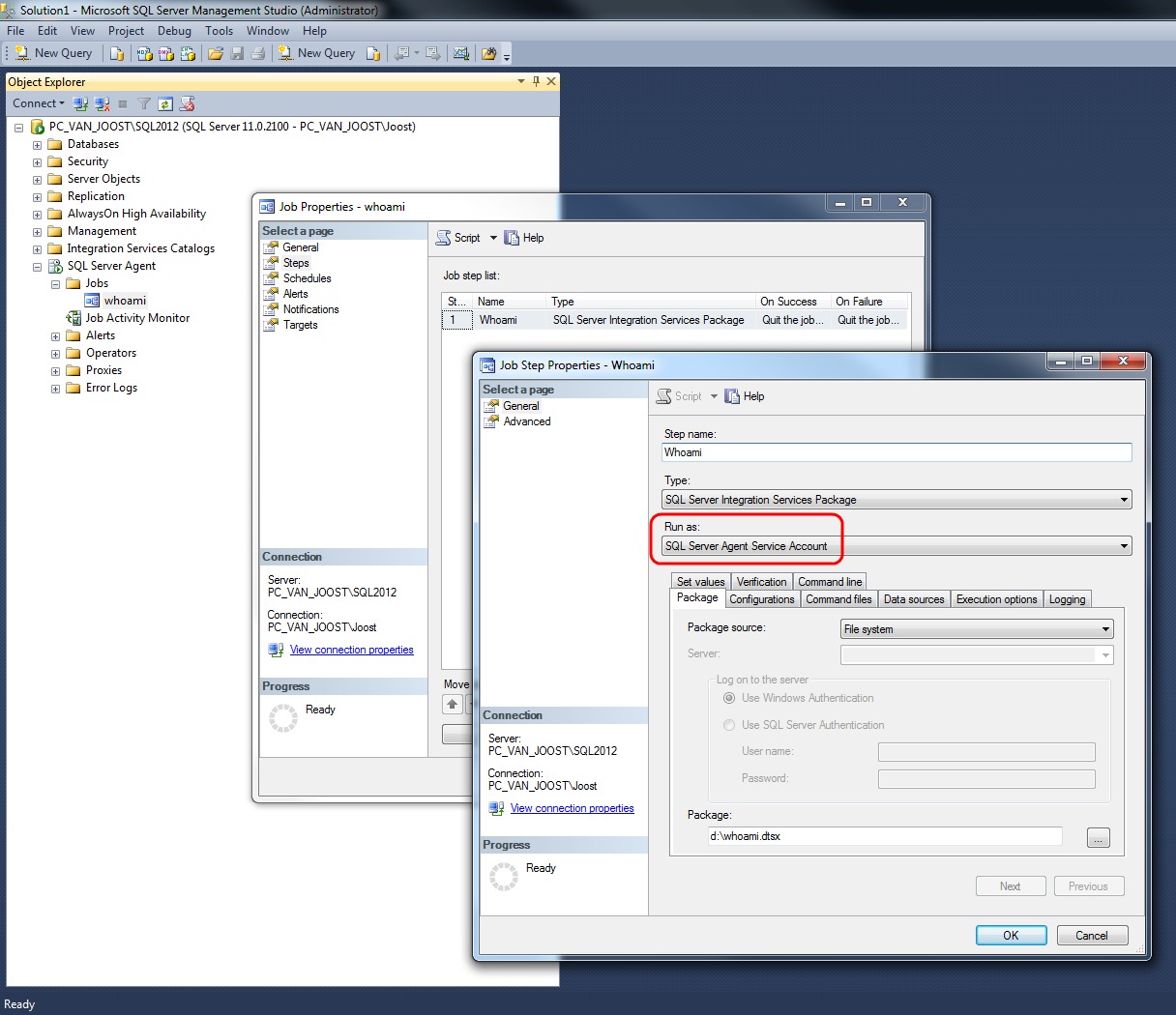Click the Ready progress spinner
The width and height of the screenshot is (1176, 1015).
tap(504, 876)
